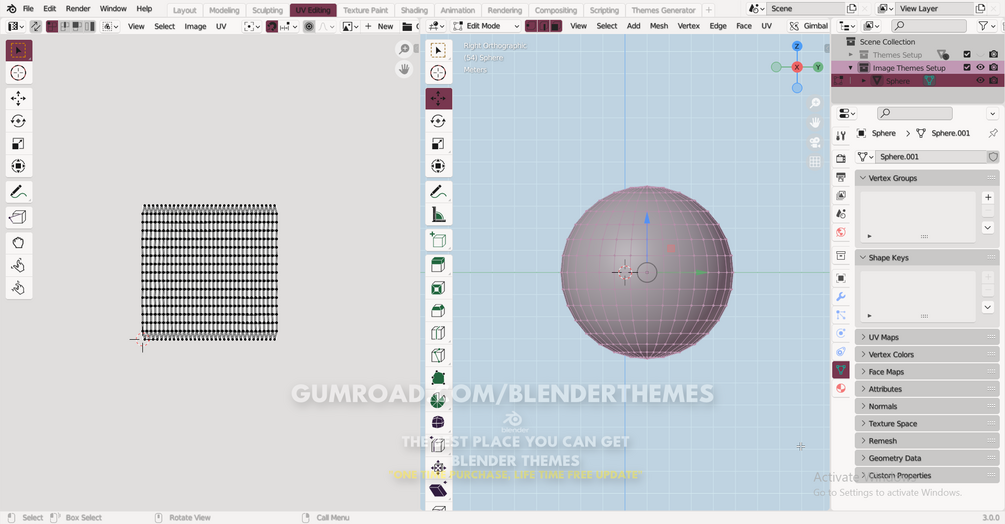Select the Knife tool
Viewport: 1005px width, 524px height.
438,356
